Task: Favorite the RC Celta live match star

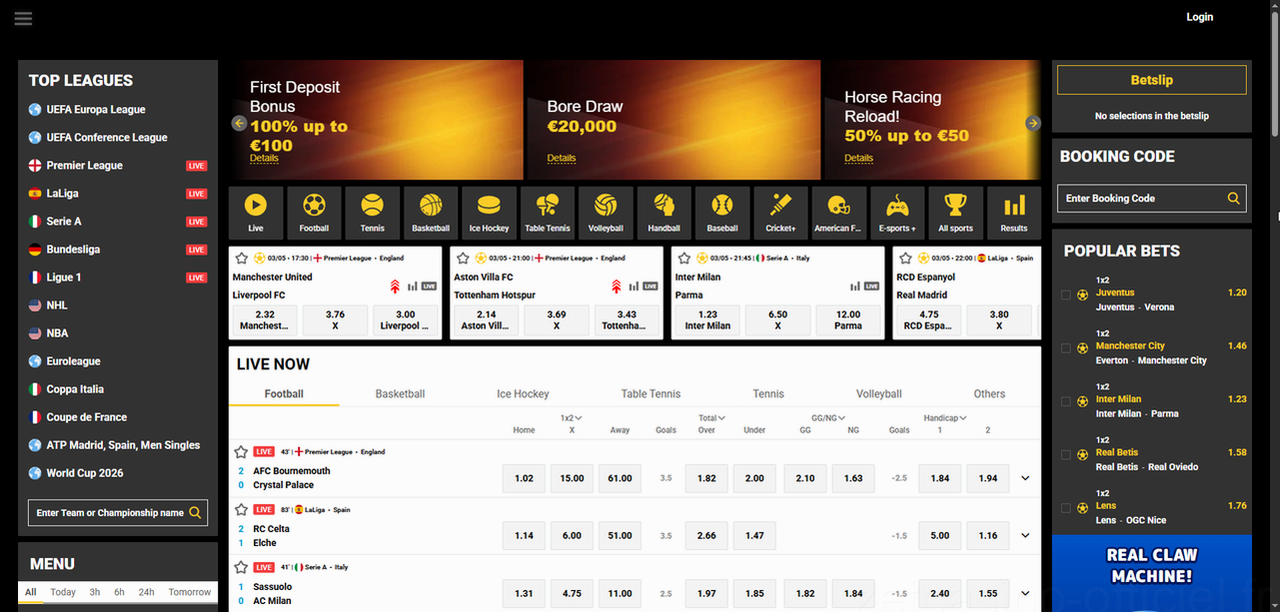Action: tap(241, 510)
